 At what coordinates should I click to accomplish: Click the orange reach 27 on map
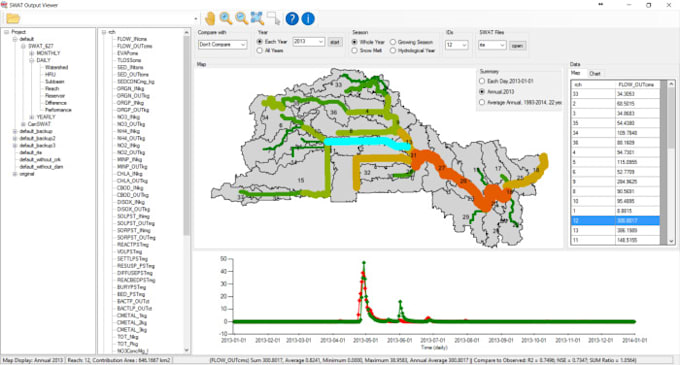pos(442,168)
